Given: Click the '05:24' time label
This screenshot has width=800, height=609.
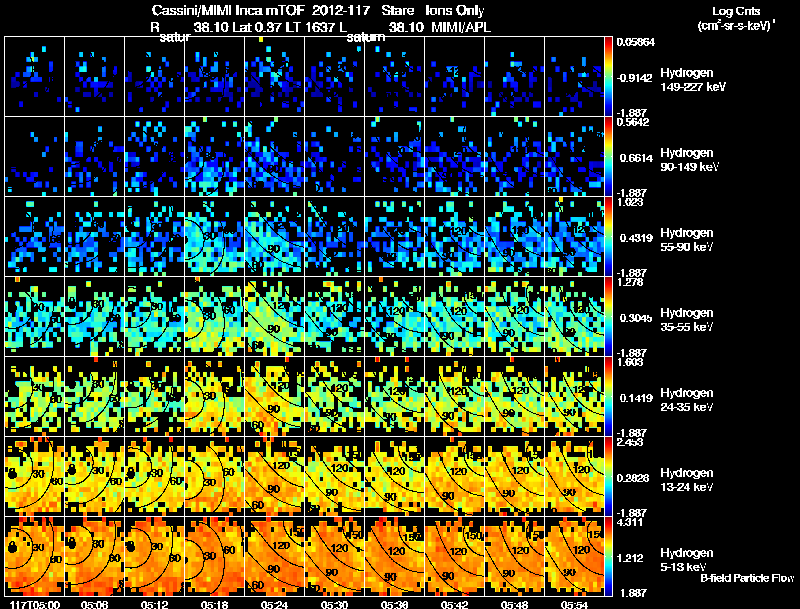Looking at the screenshot, I should 274,604.
